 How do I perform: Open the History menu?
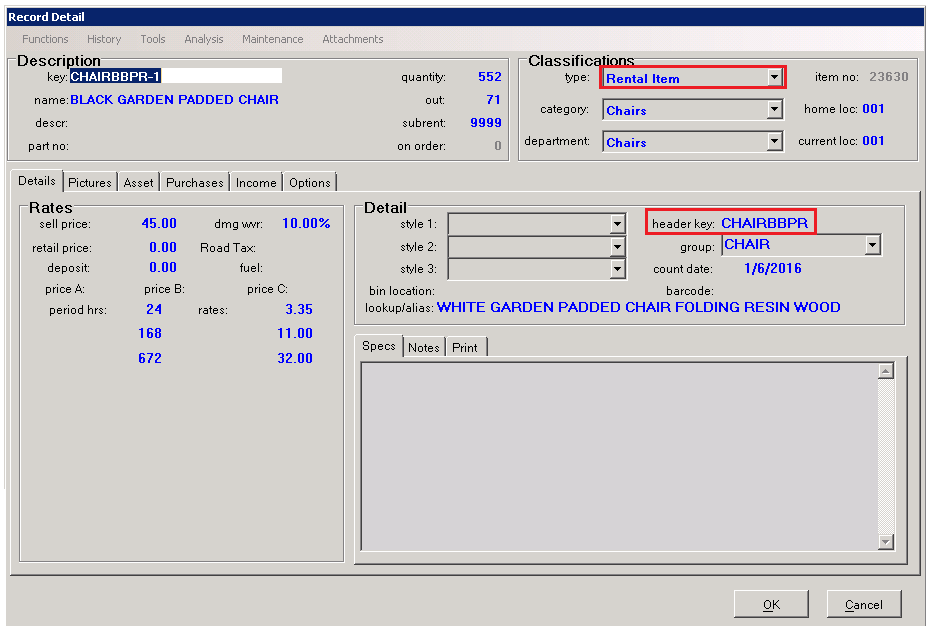point(104,39)
